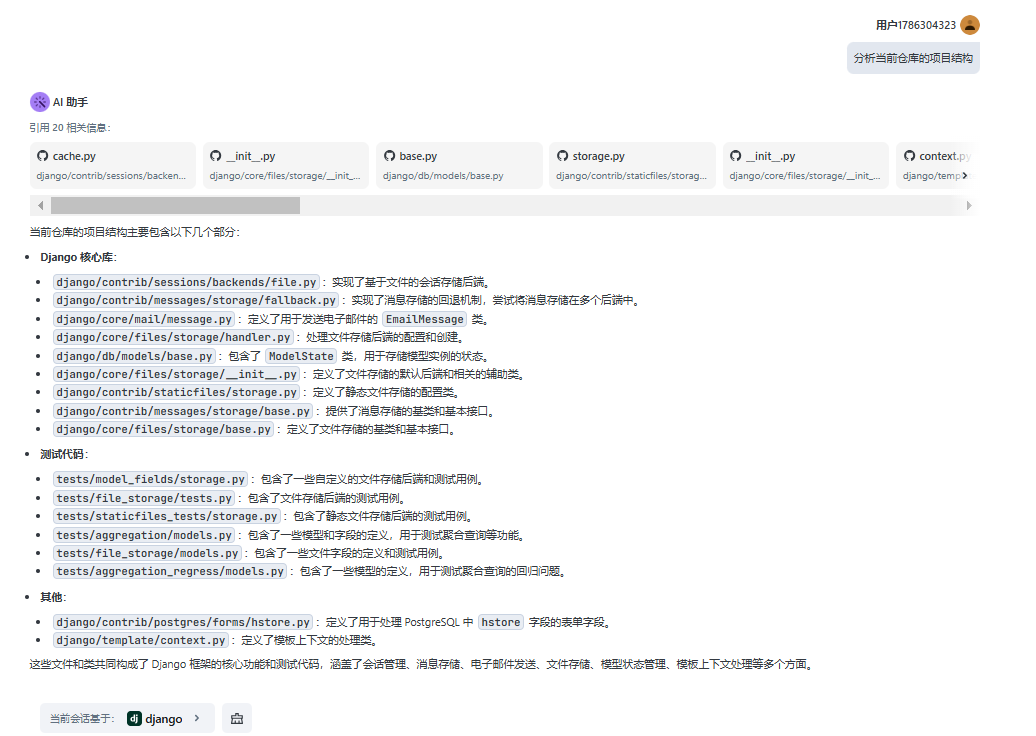Viewport: 1036px width, 736px height.
Task: Click tests/model_fields/storage.py code path
Action: [151, 479]
